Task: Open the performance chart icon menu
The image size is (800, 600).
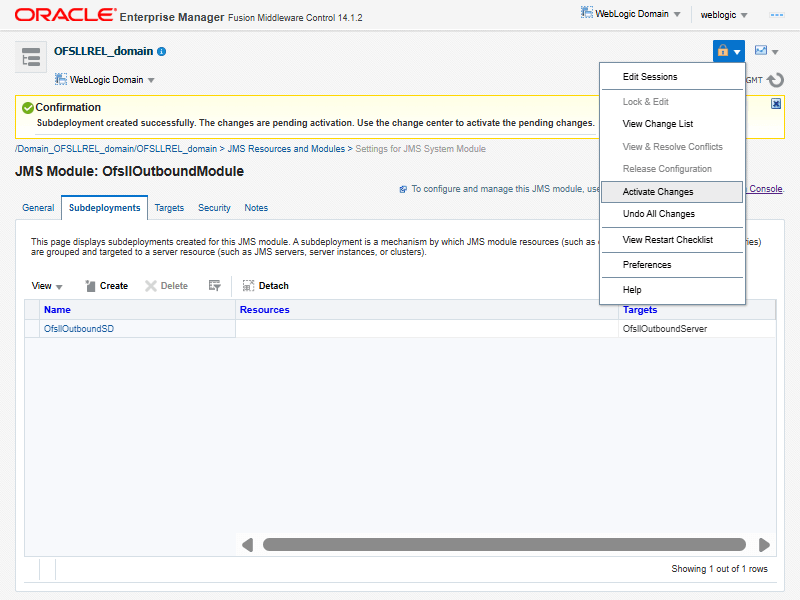Action: (x=766, y=51)
